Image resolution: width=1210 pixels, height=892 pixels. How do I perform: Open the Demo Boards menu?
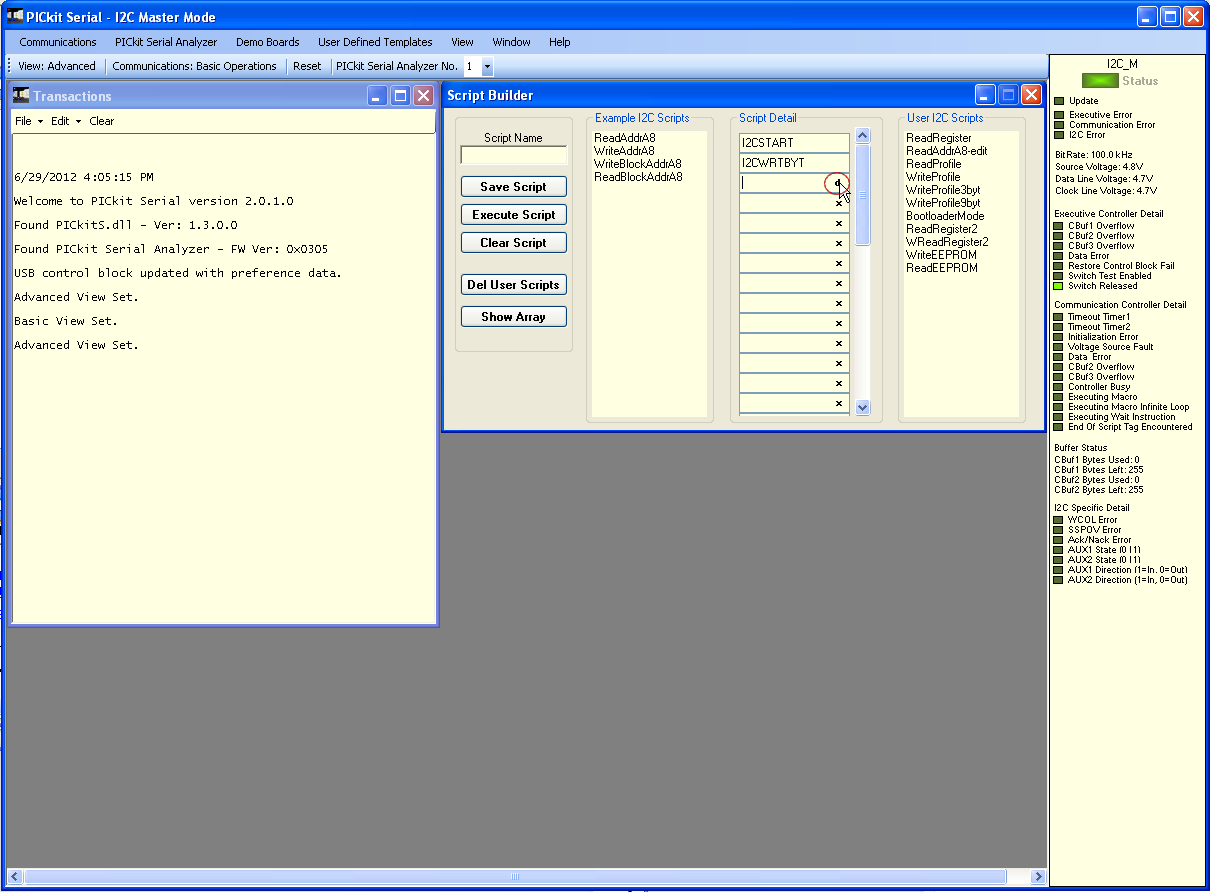tap(268, 42)
